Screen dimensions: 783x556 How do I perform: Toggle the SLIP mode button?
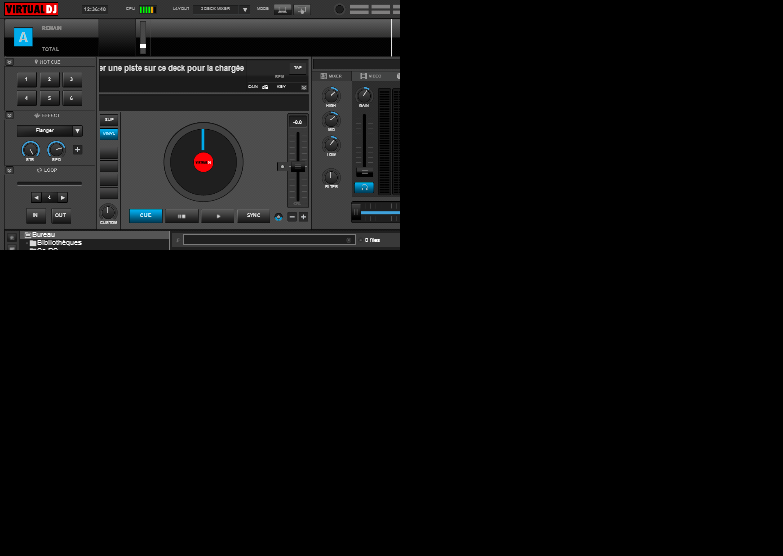click(109, 120)
